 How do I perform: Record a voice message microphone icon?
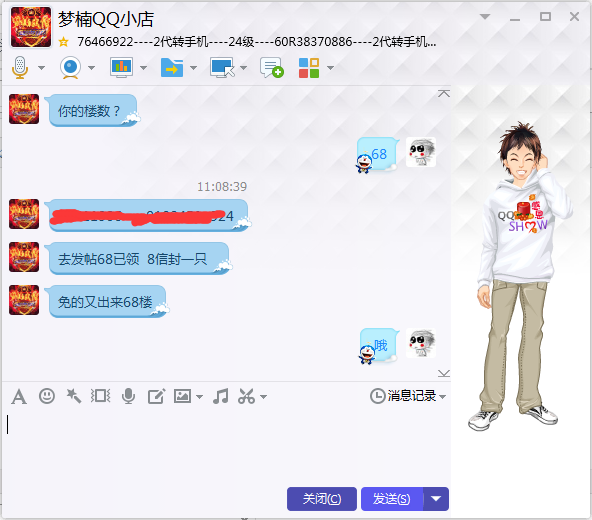pos(128,396)
